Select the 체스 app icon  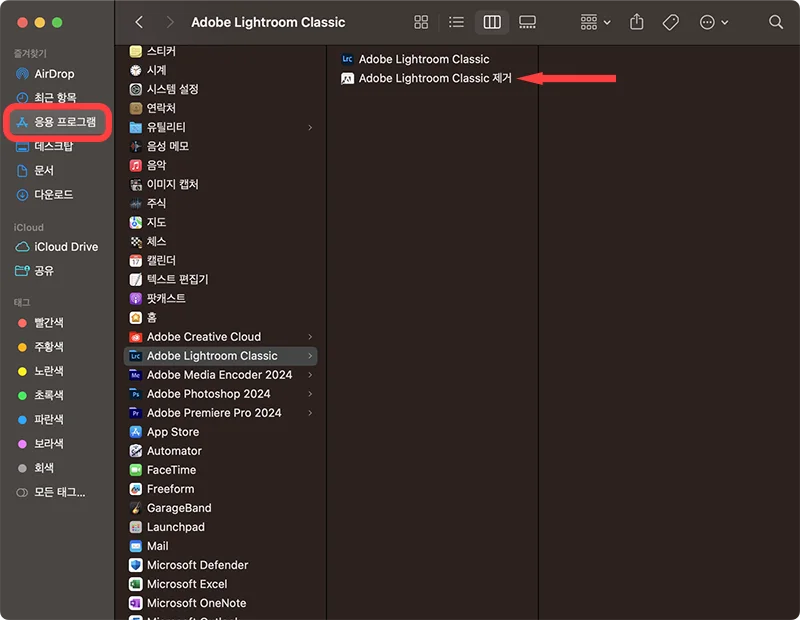pos(135,241)
